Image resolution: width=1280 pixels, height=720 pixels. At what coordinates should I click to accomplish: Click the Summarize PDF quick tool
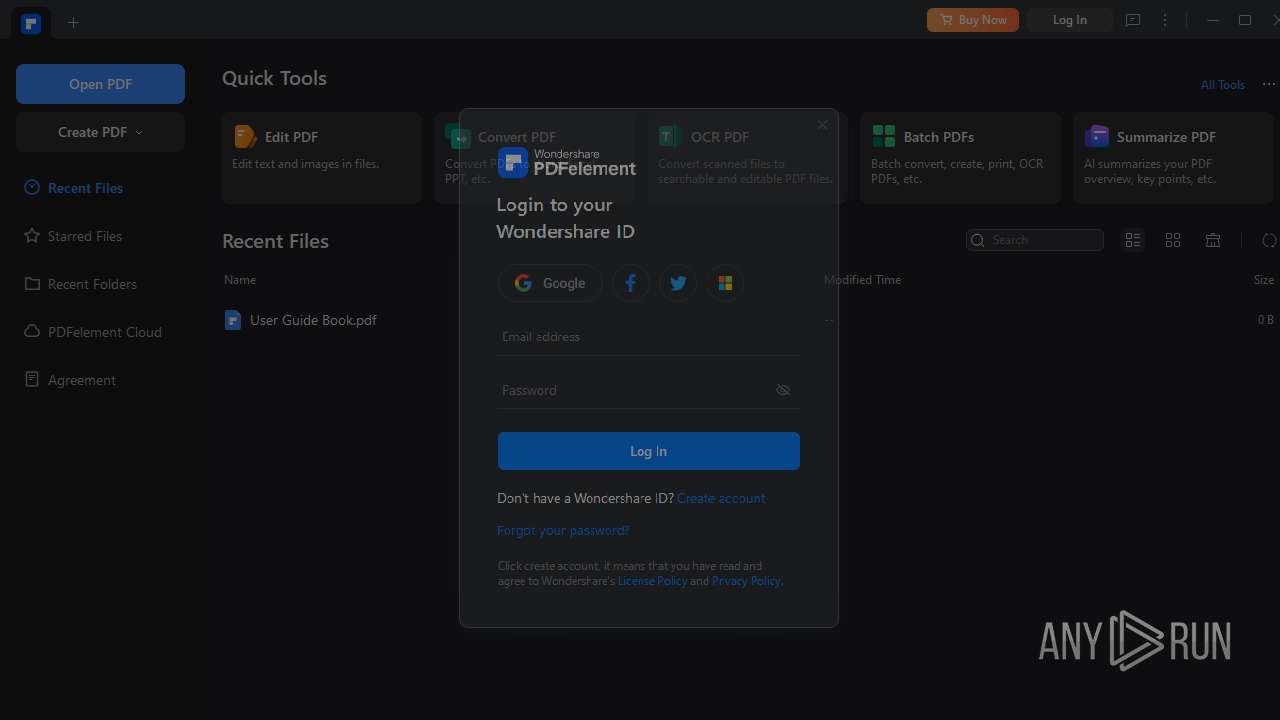point(1173,158)
